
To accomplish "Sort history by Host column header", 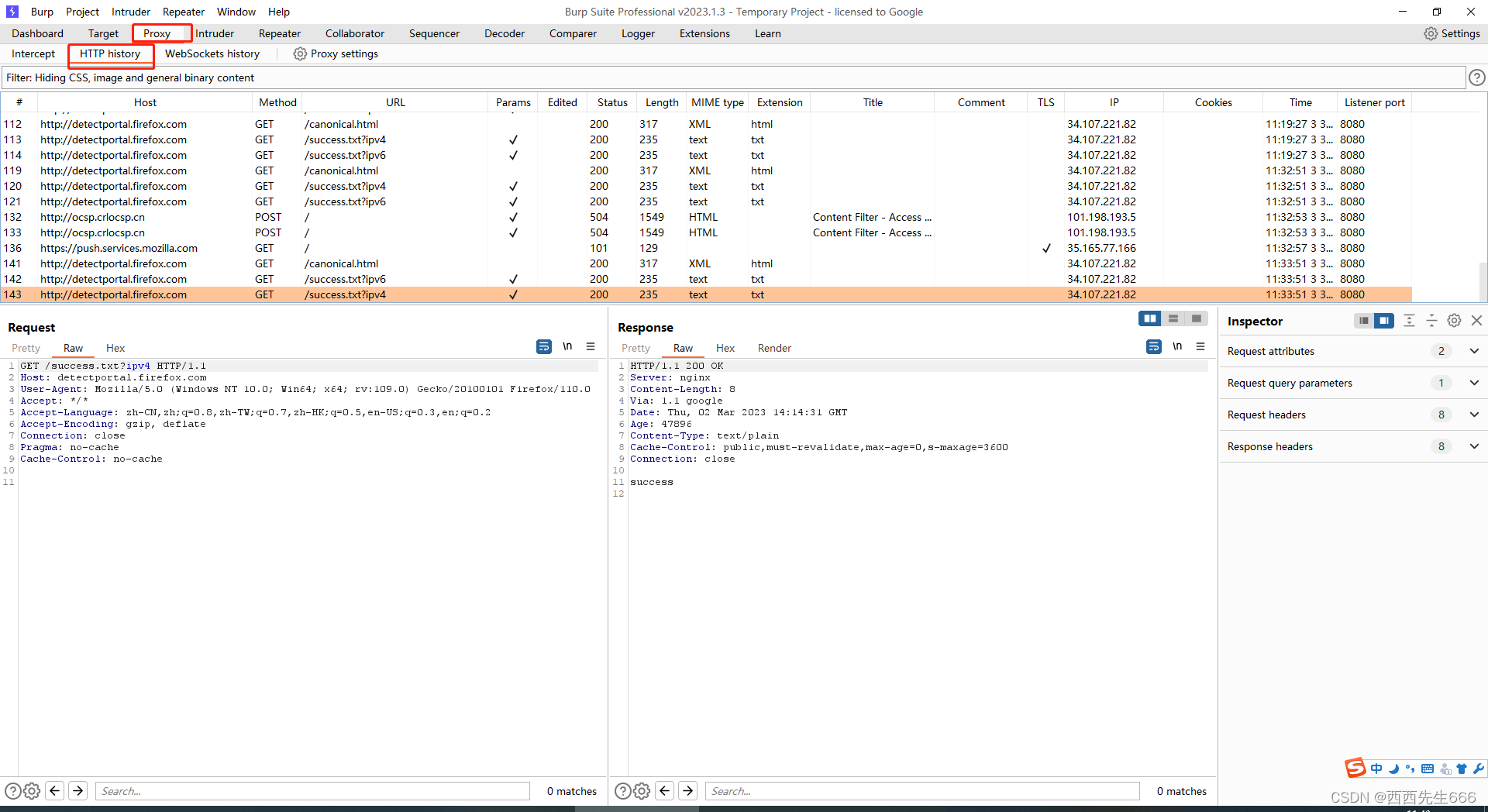I will (145, 102).
